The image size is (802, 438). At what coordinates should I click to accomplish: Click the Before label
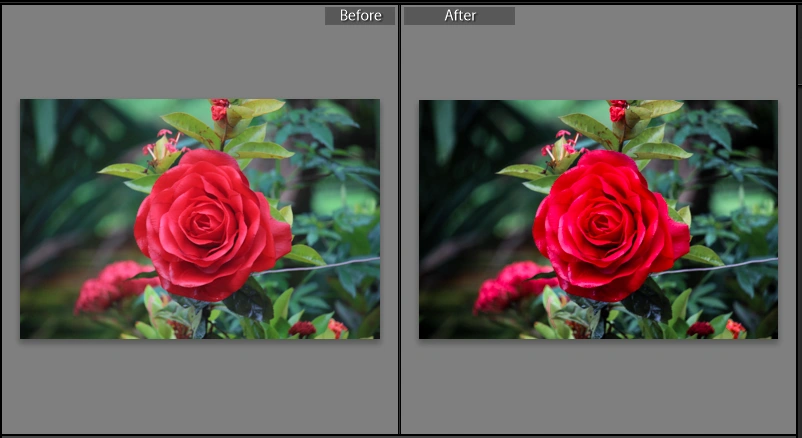coord(360,15)
